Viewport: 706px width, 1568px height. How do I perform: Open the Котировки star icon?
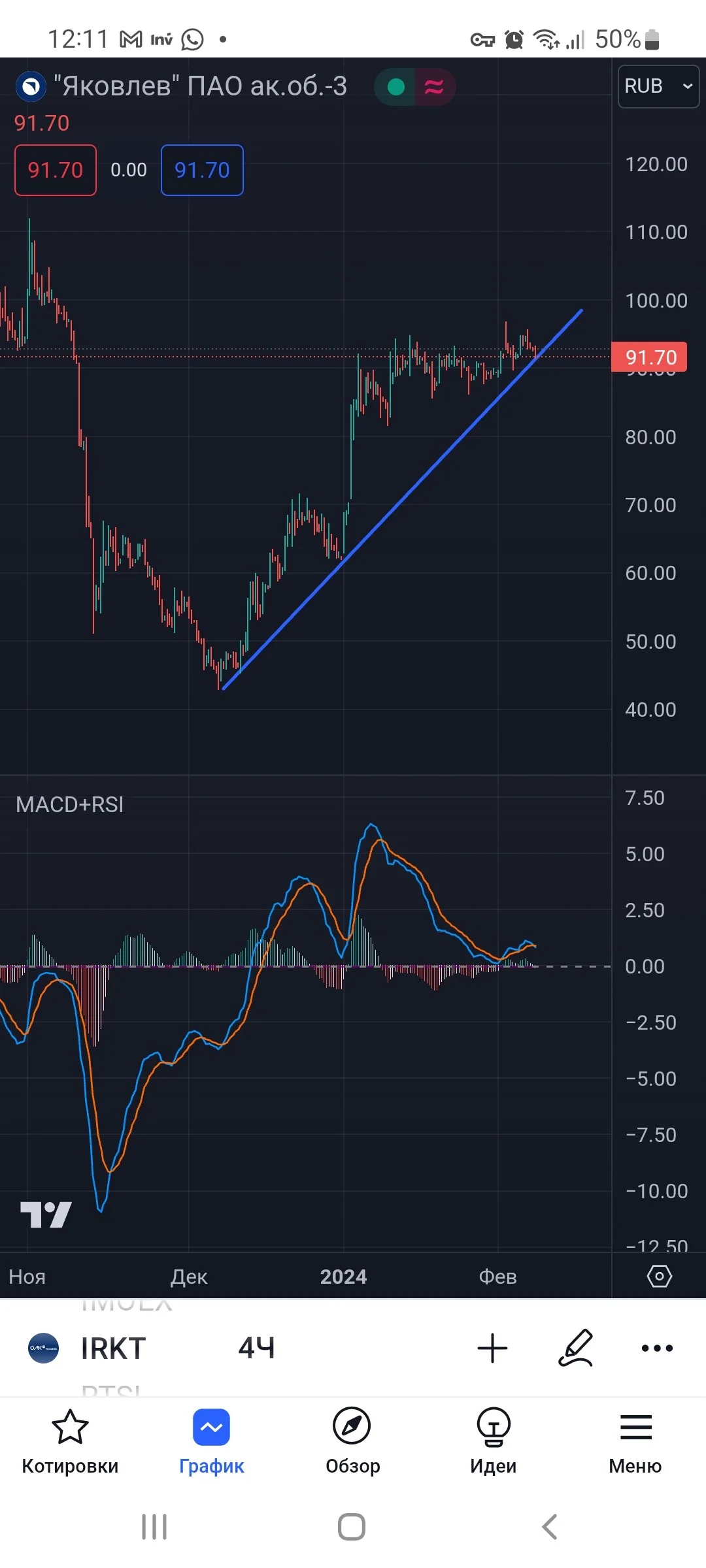(x=70, y=1426)
